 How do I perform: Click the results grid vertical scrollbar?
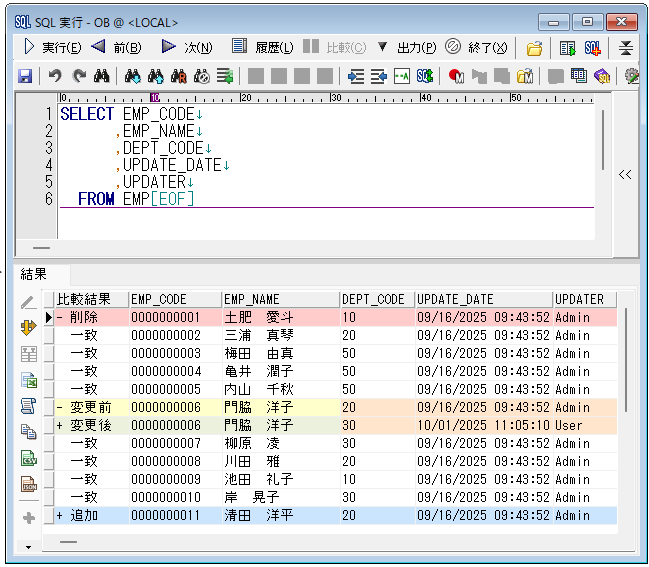[627, 360]
